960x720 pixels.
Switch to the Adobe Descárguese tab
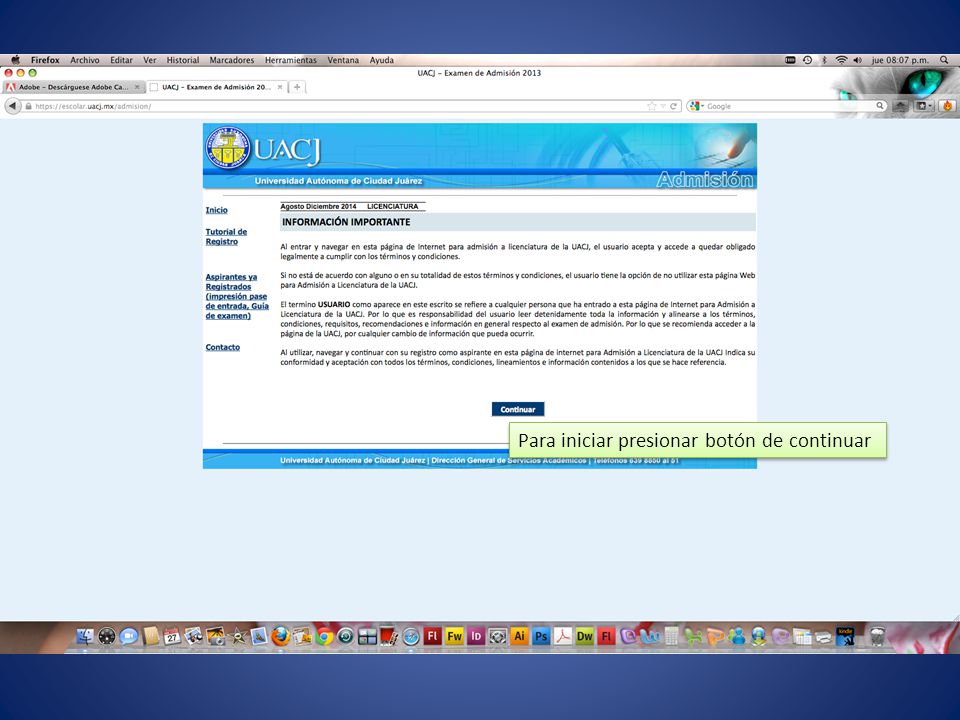[x=73, y=87]
